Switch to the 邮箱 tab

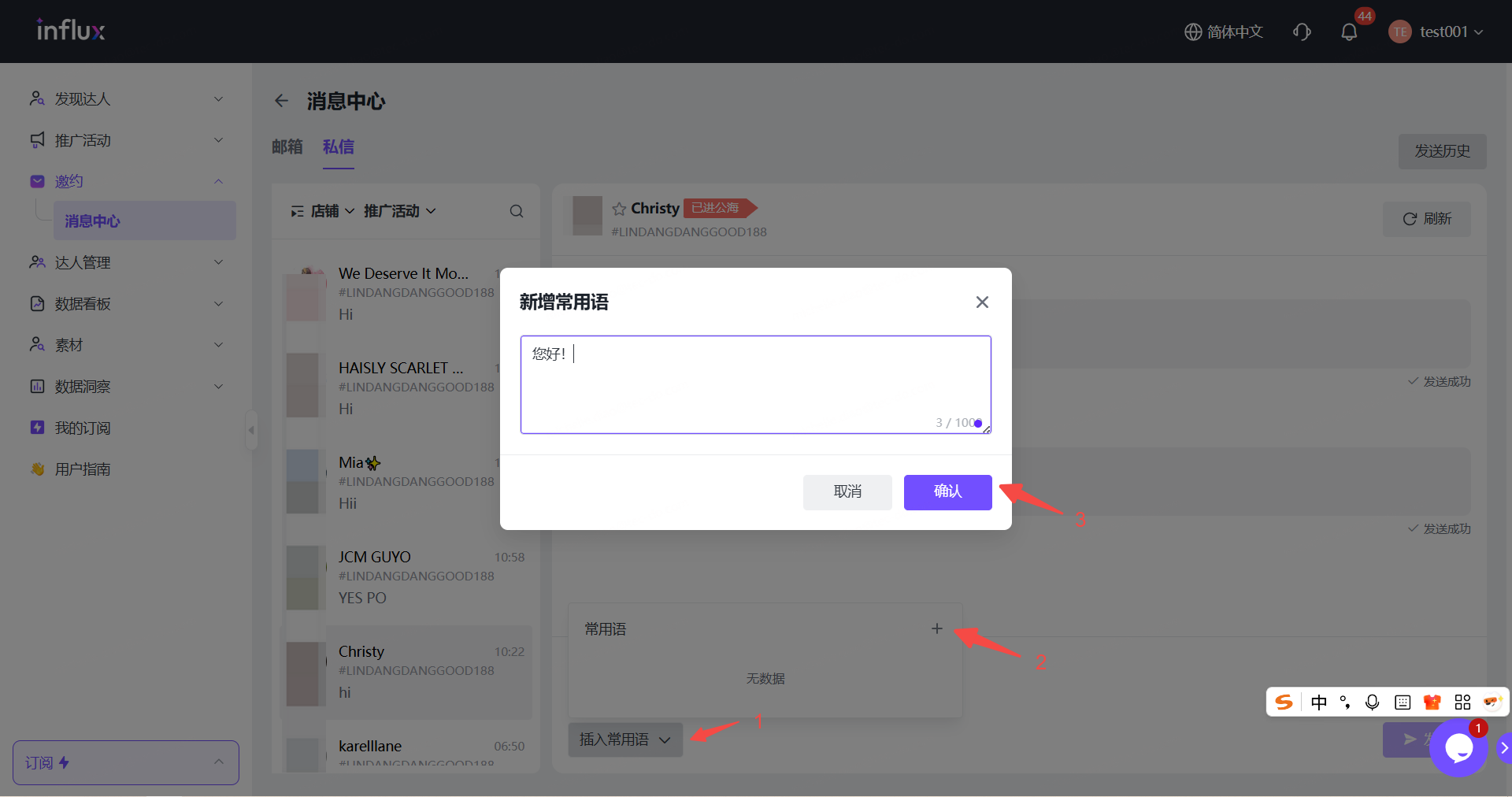point(287,147)
